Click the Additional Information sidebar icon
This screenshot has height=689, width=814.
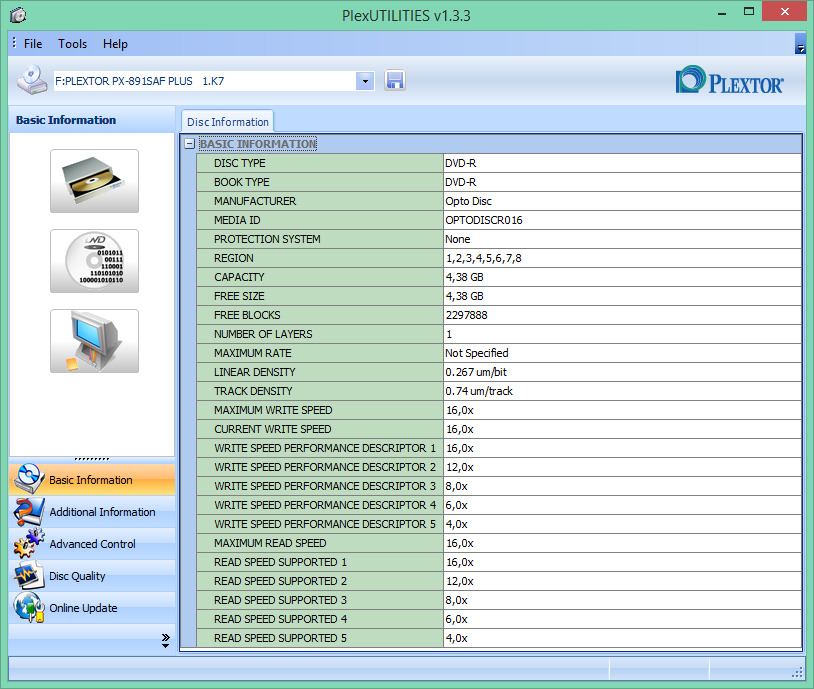point(29,512)
